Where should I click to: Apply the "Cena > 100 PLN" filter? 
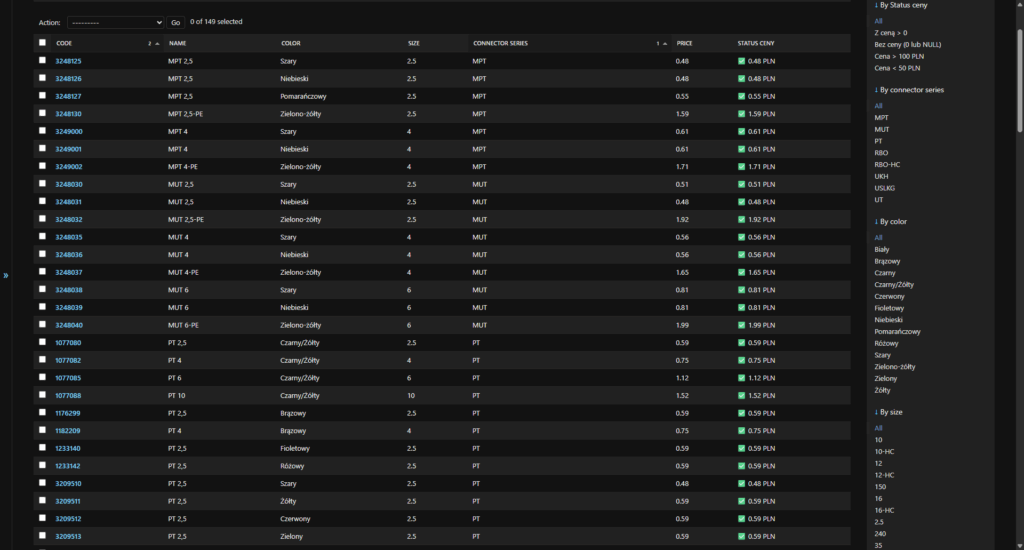pos(899,56)
